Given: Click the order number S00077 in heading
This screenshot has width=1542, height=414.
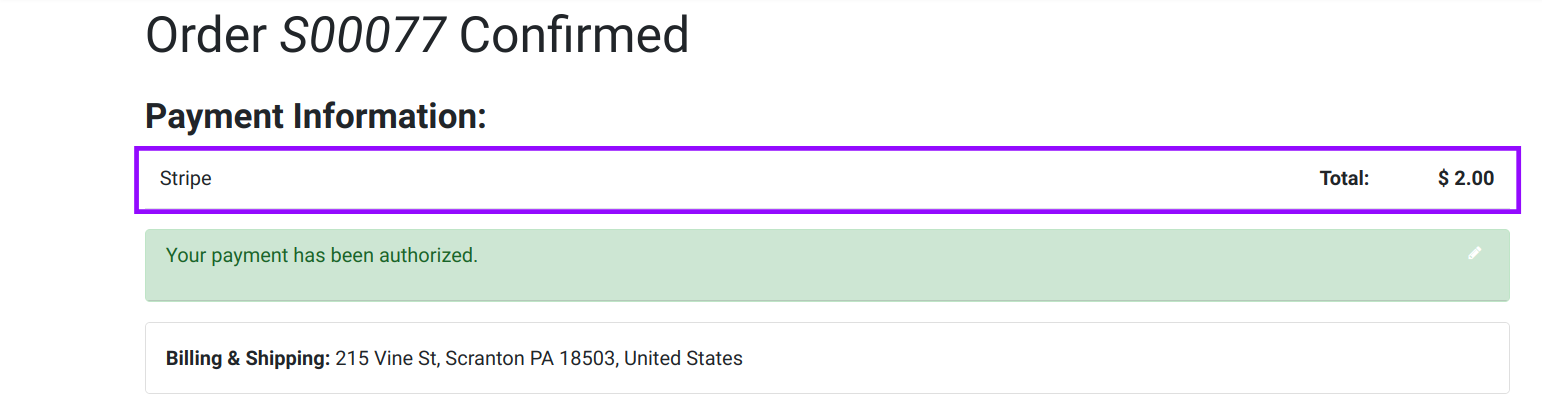Looking at the screenshot, I should coord(362,35).
